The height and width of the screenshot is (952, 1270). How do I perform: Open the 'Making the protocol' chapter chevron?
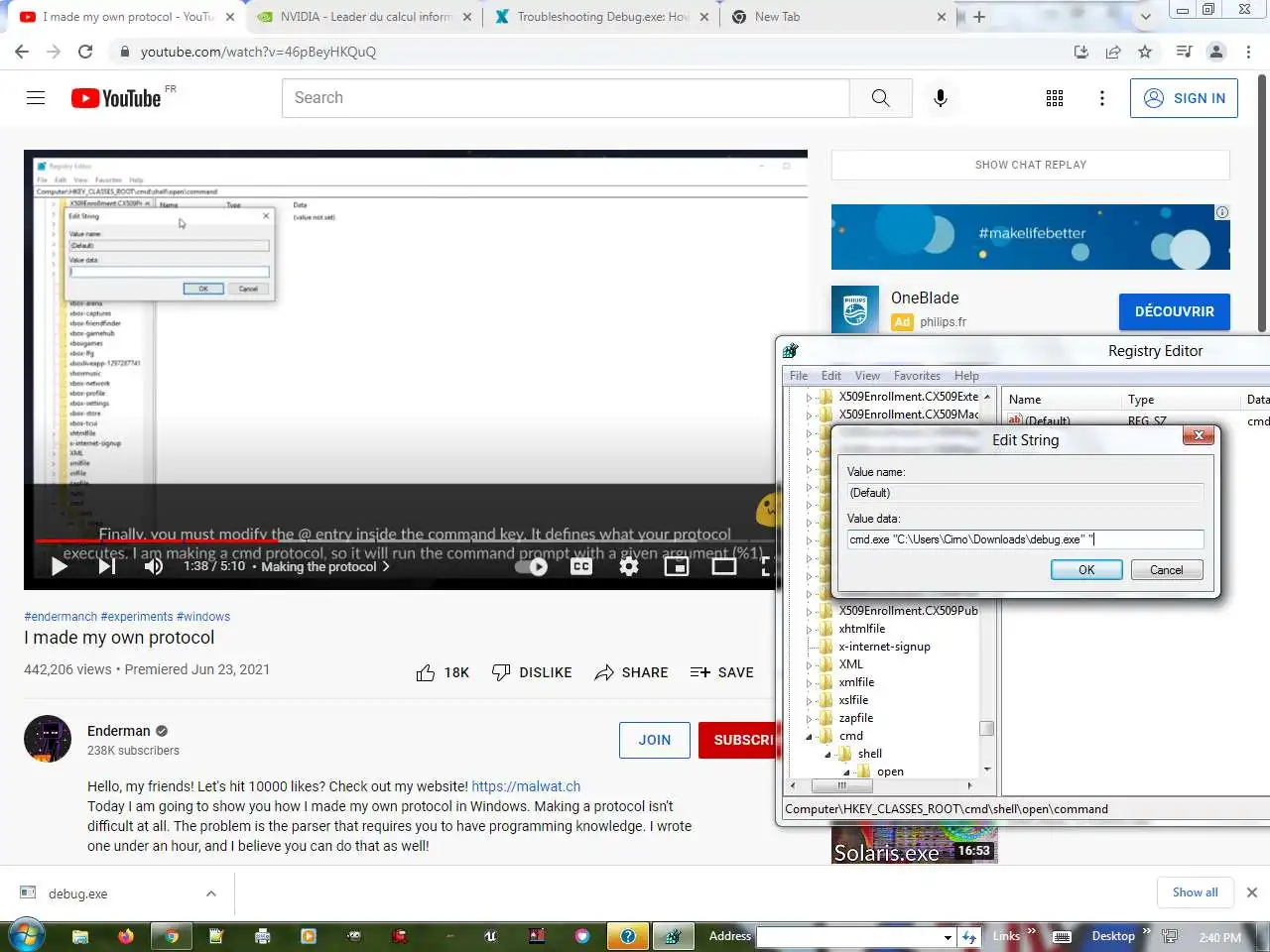tap(386, 566)
